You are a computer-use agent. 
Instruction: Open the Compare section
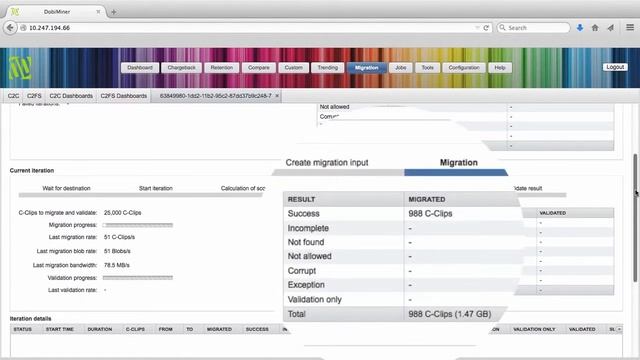point(259,68)
